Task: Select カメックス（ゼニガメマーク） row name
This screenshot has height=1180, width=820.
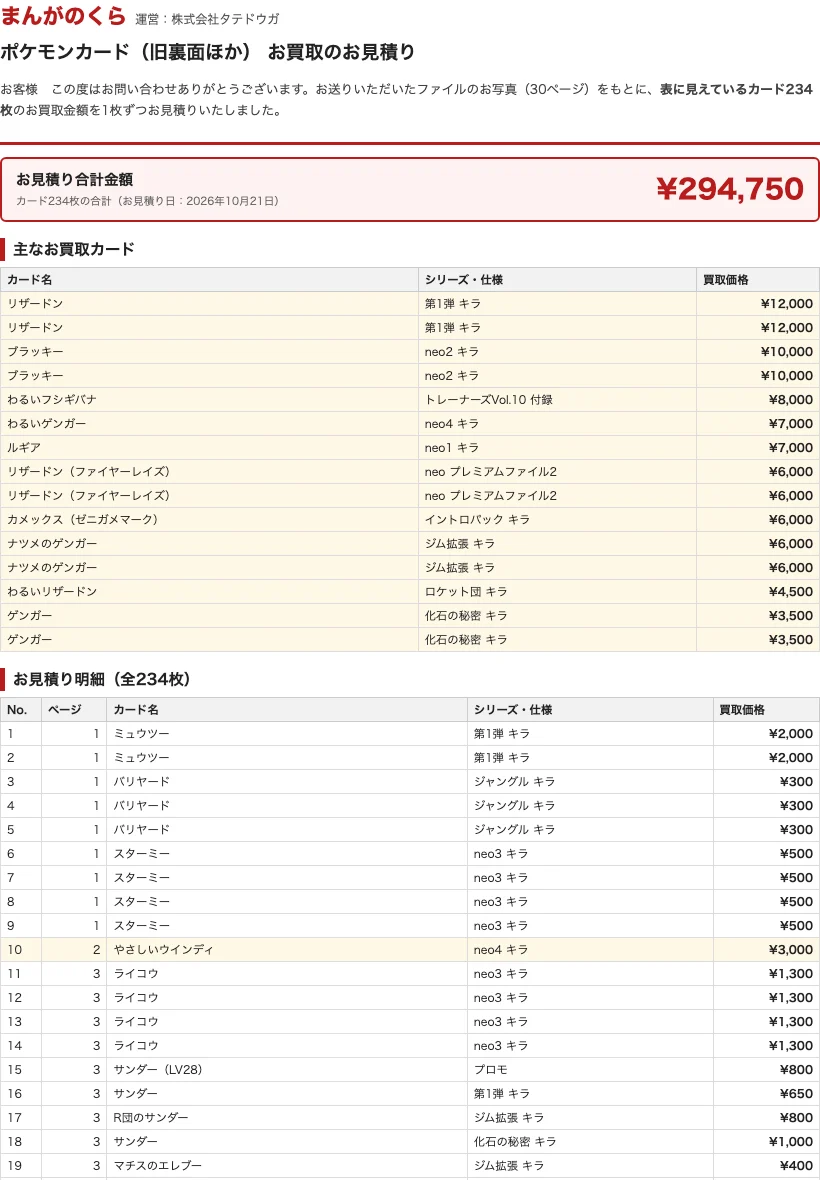Action: [x=83, y=519]
